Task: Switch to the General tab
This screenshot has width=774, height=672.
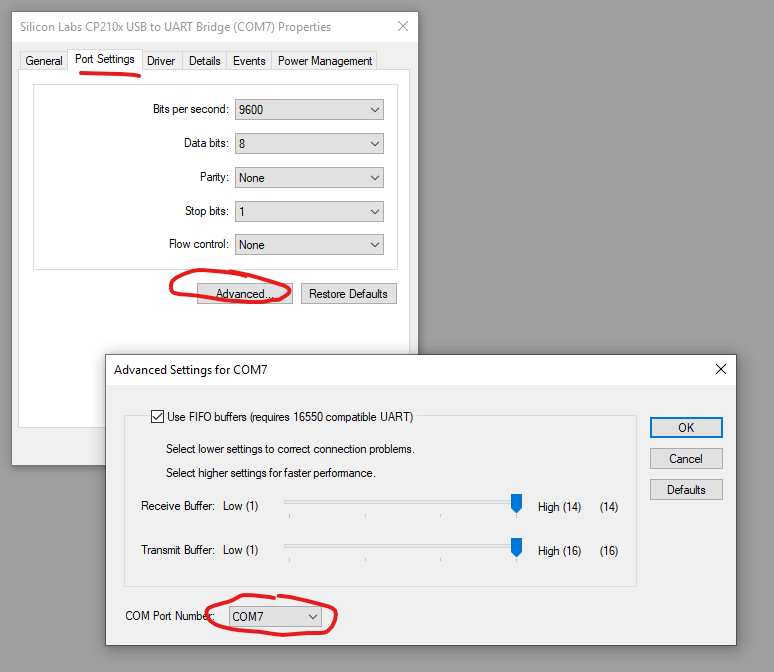Action: click(x=43, y=61)
